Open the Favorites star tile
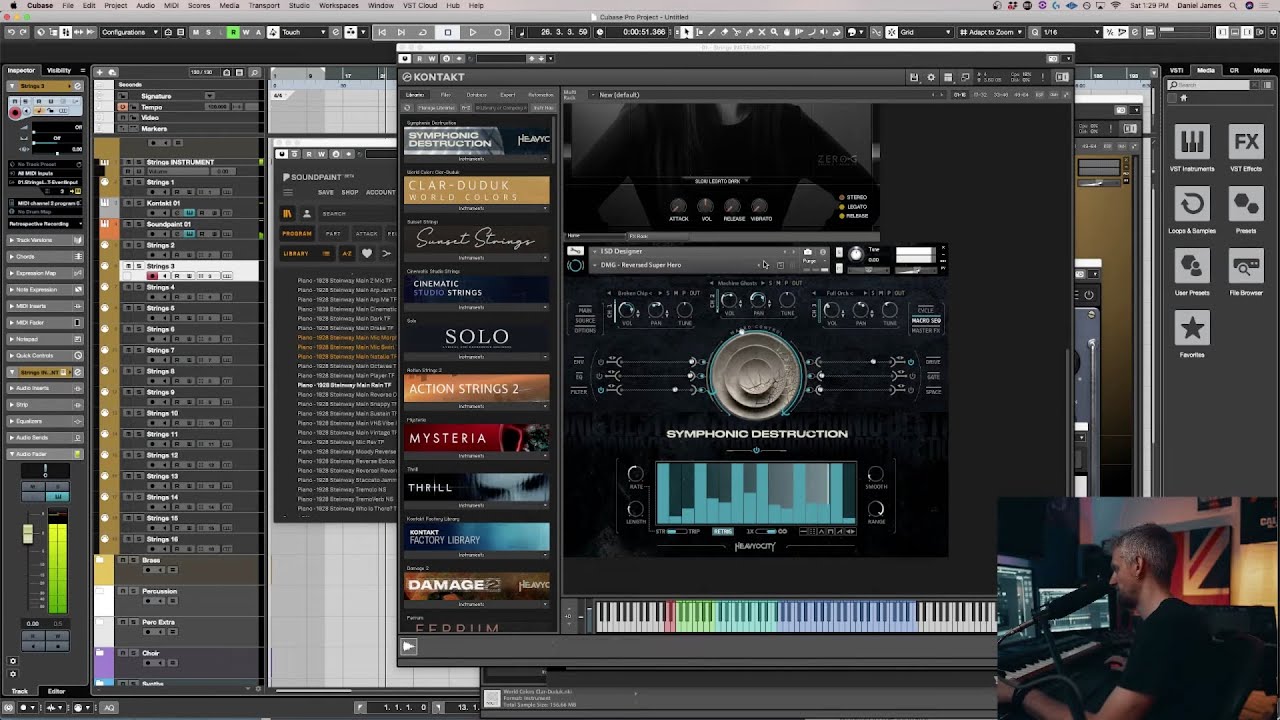 1192,328
